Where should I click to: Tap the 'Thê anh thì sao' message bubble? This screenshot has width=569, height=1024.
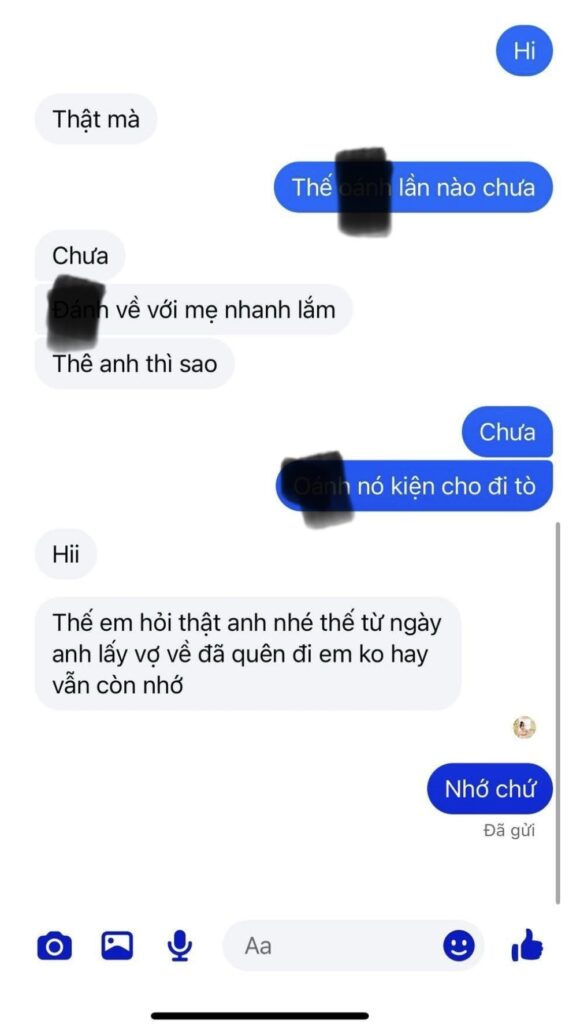[x=135, y=363]
